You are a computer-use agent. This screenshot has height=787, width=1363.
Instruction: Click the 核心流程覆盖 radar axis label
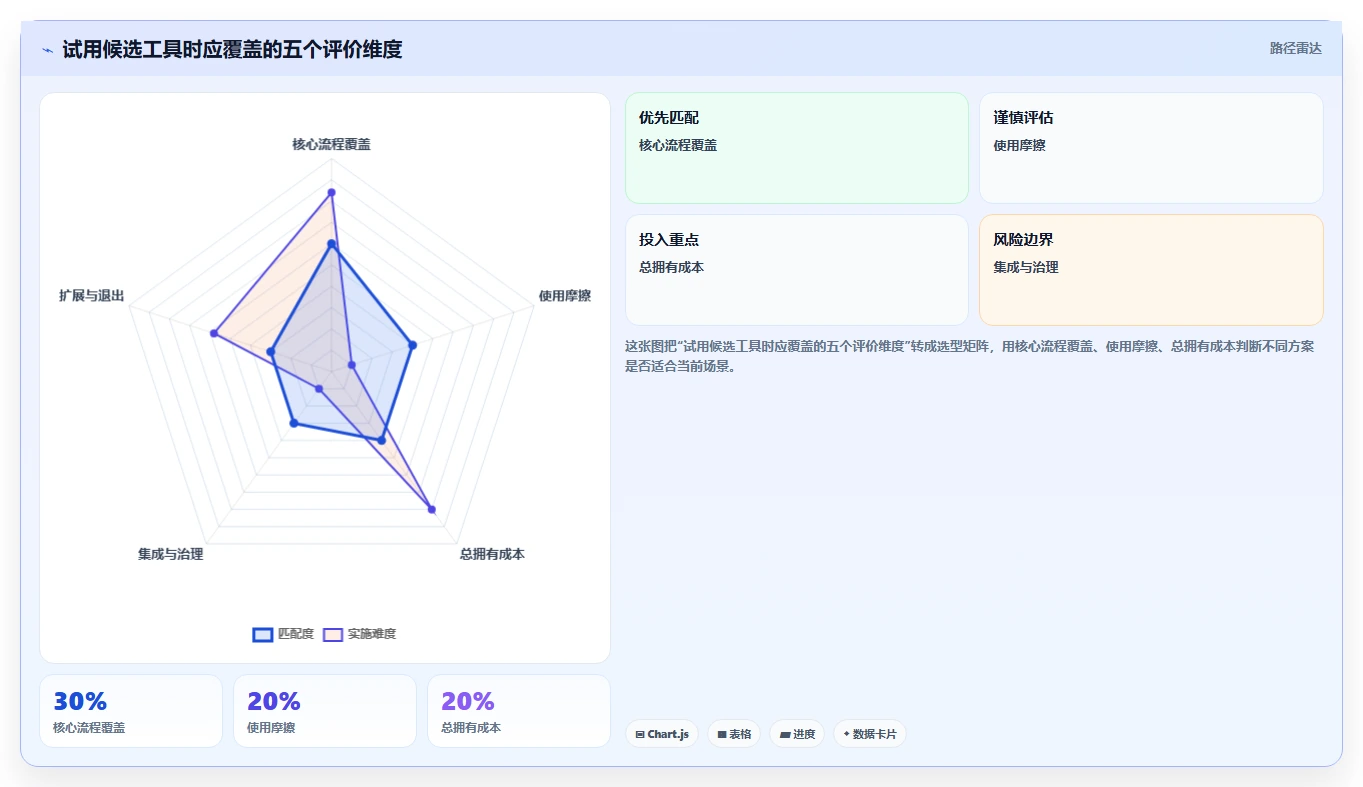click(x=331, y=144)
